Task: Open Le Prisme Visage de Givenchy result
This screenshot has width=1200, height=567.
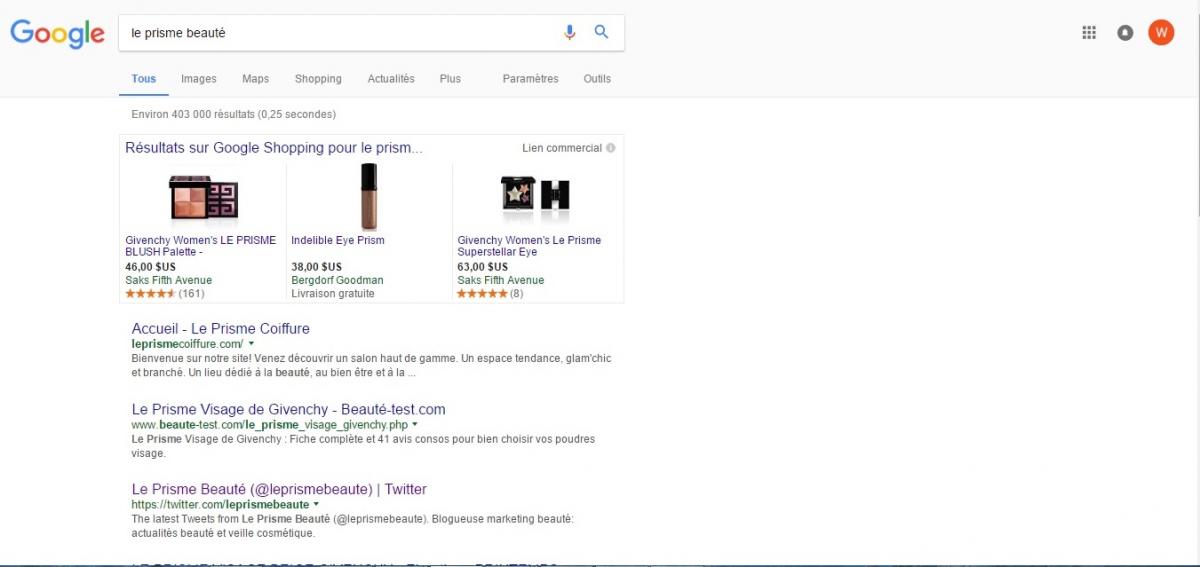Action: [289, 409]
